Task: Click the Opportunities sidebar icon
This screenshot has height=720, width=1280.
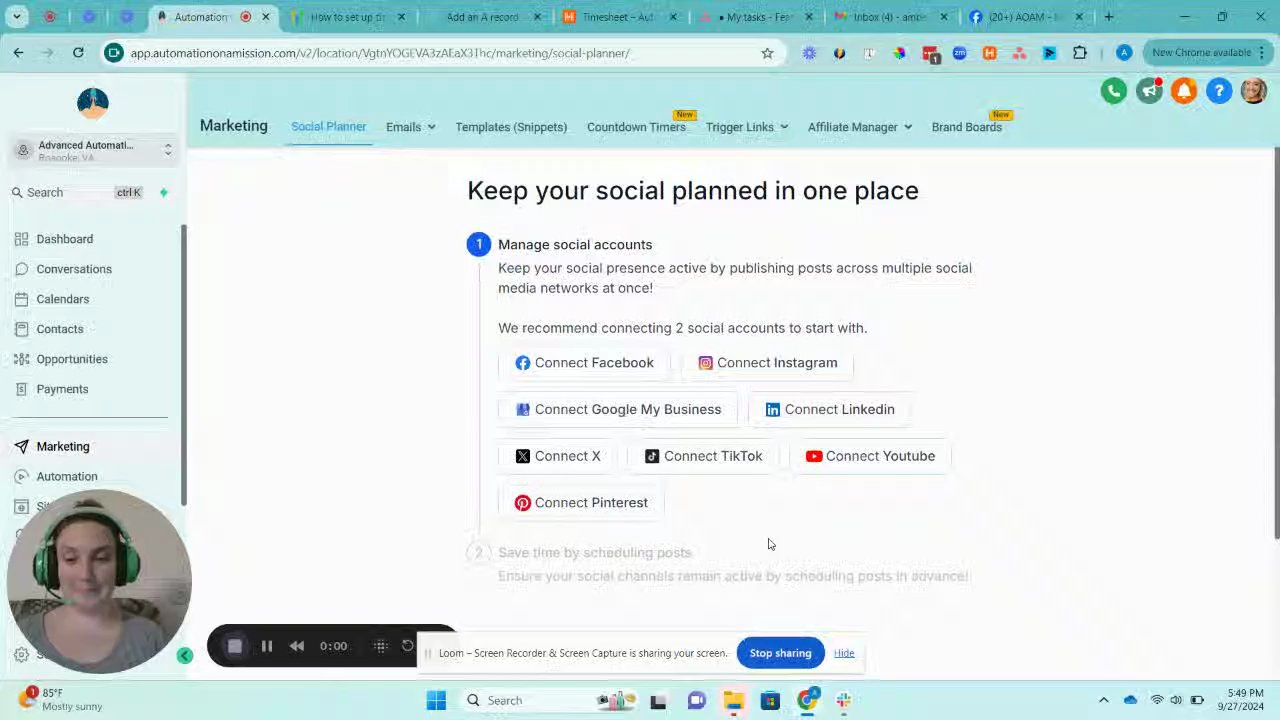Action: 21,359
